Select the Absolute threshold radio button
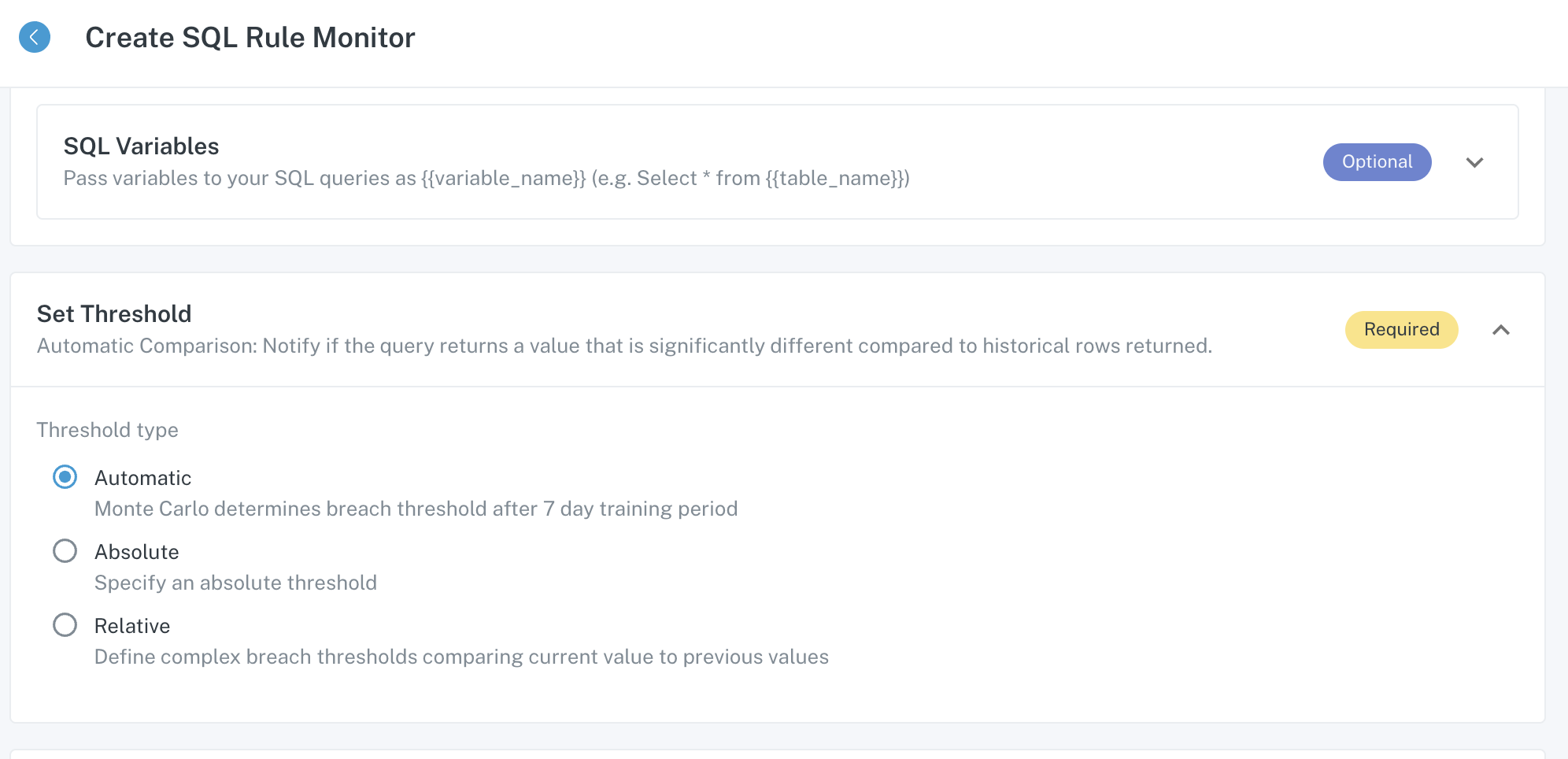Viewport: 1568px width, 759px height. click(x=65, y=551)
